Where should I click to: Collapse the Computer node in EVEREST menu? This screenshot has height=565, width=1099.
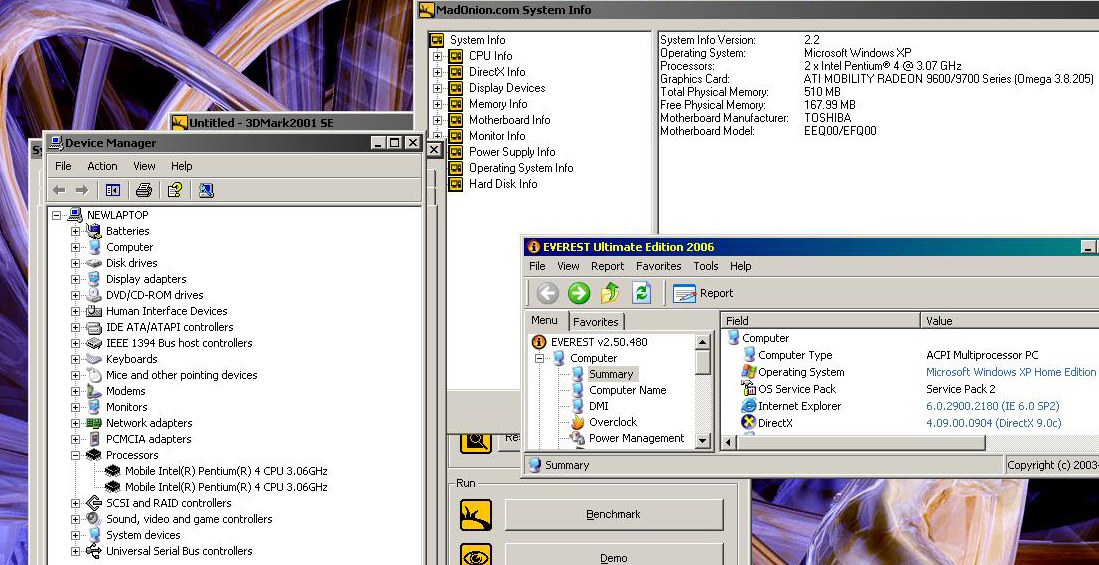[x=540, y=358]
